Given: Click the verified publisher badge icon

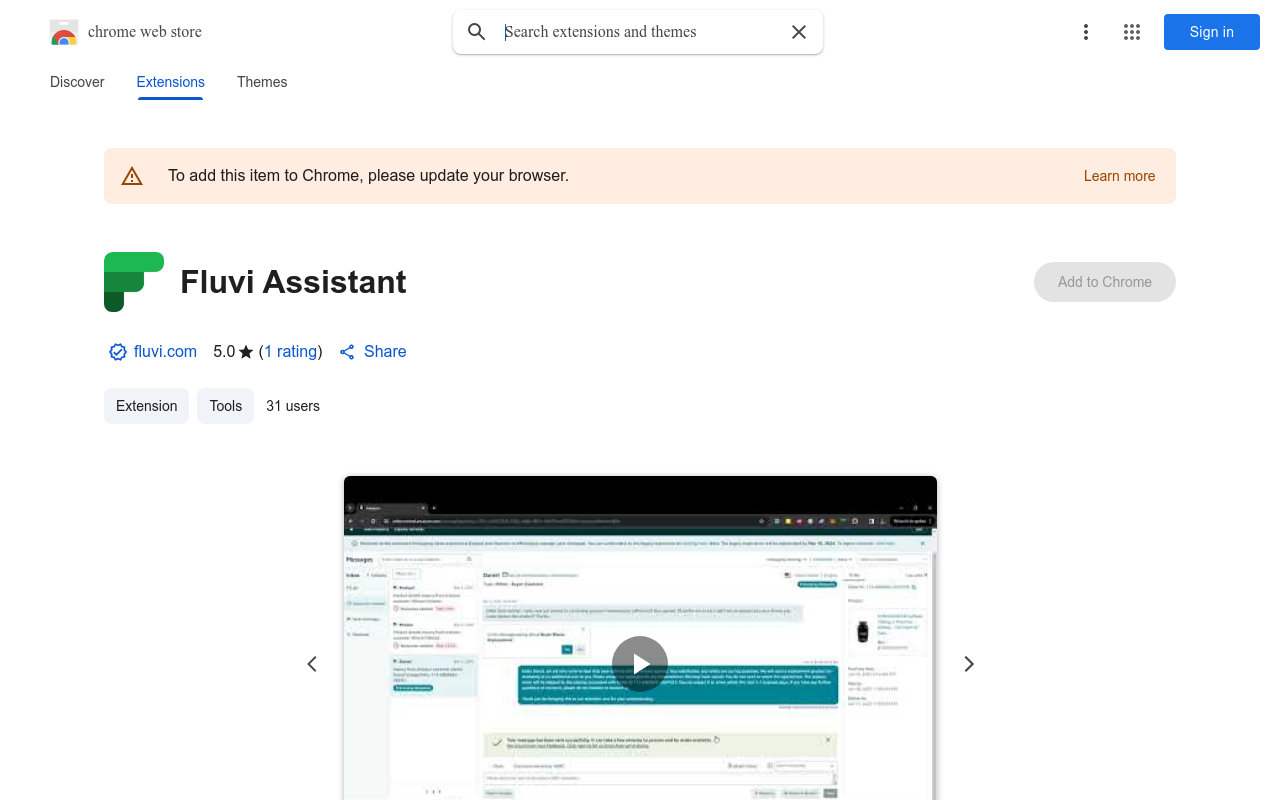Looking at the screenshot, I should pyautogui.click(x=118, y=352).
